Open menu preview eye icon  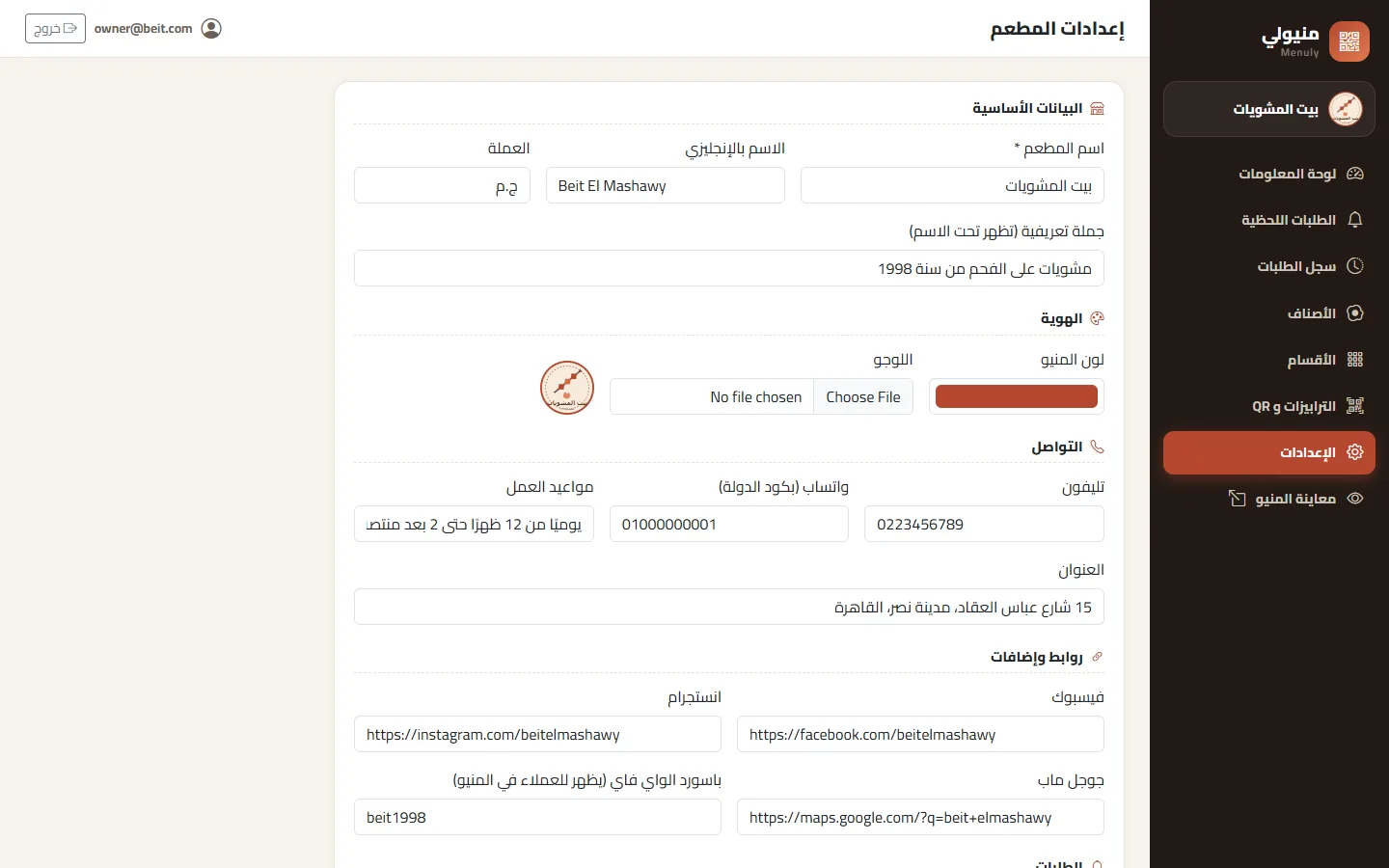tap(1355, 499)
